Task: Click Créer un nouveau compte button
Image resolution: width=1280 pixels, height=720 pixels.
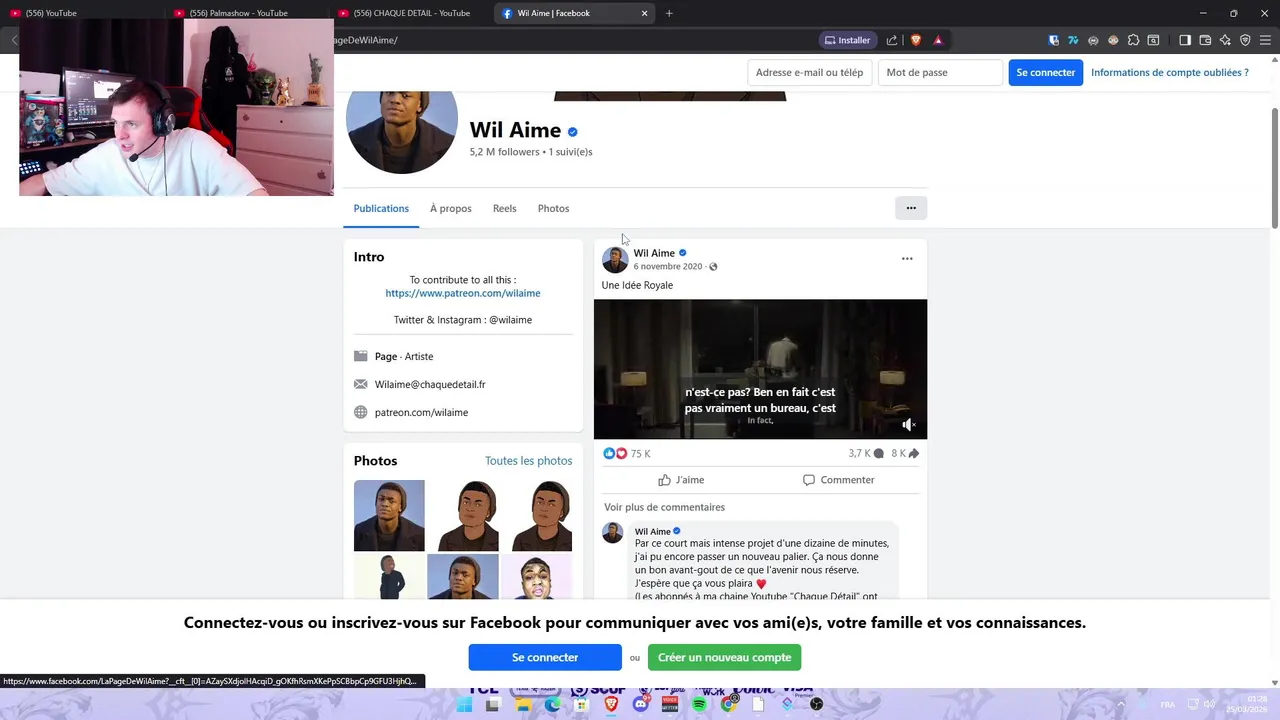Action: coord(724,657)
